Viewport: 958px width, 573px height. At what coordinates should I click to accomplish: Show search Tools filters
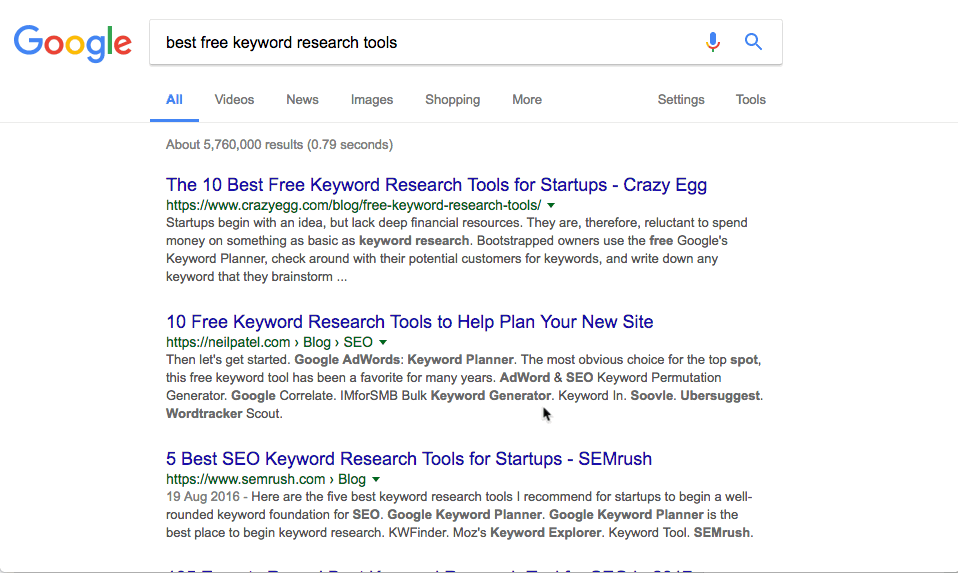pos(750,100)
